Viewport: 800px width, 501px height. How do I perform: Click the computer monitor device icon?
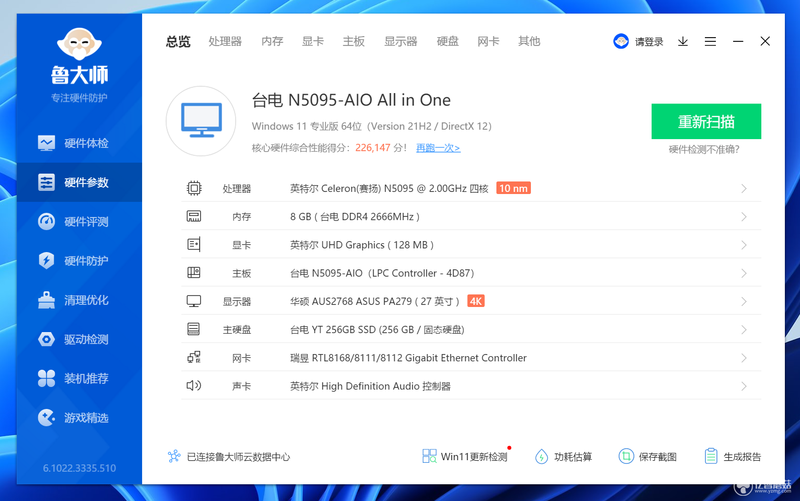(201, 121)
